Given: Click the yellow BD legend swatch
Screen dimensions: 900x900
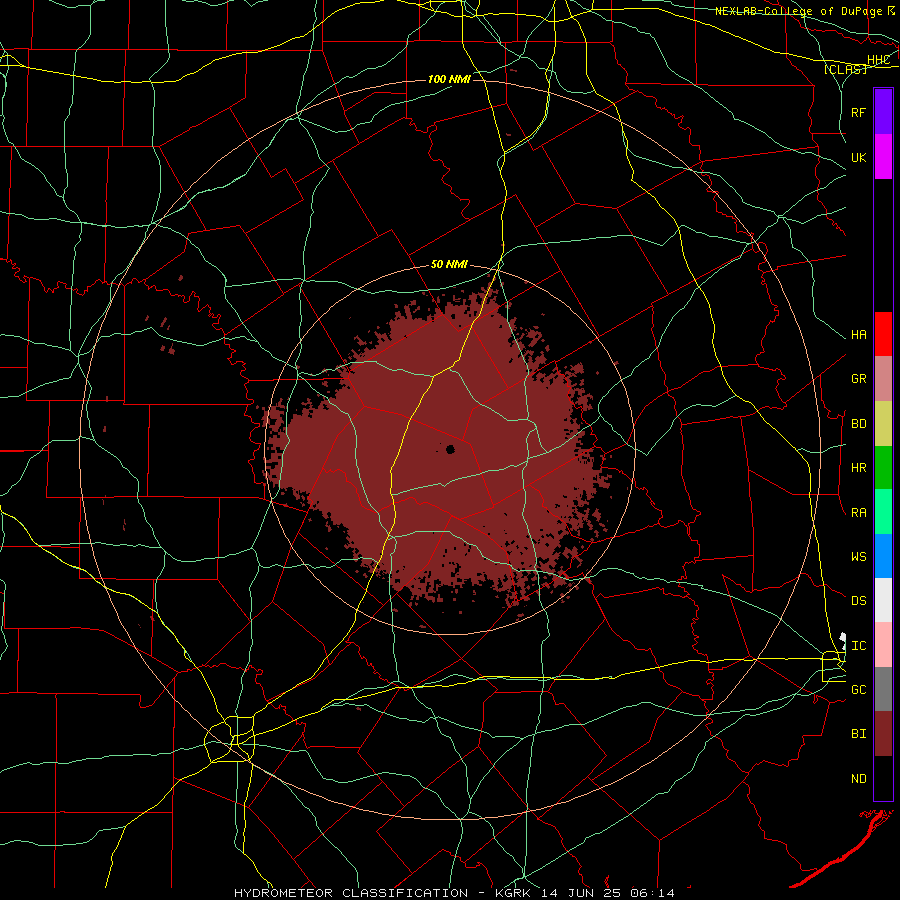Looking at the screenshot, I should coord(883,423).
